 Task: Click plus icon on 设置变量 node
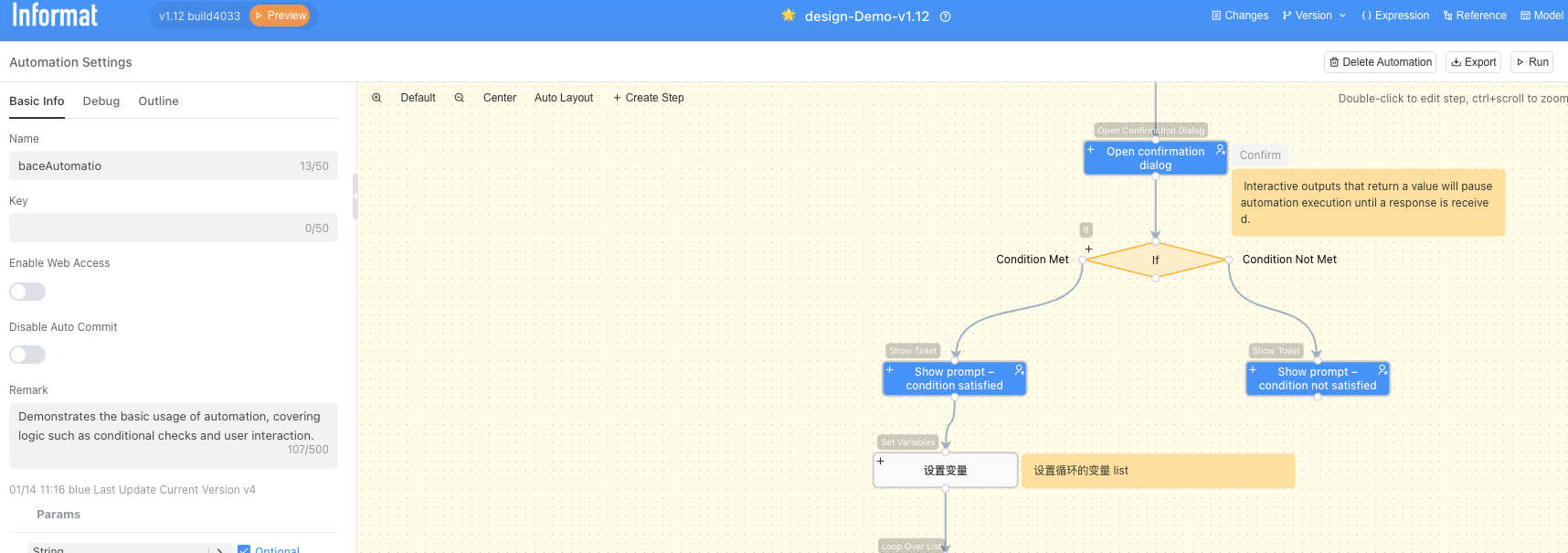click(881, 462)
